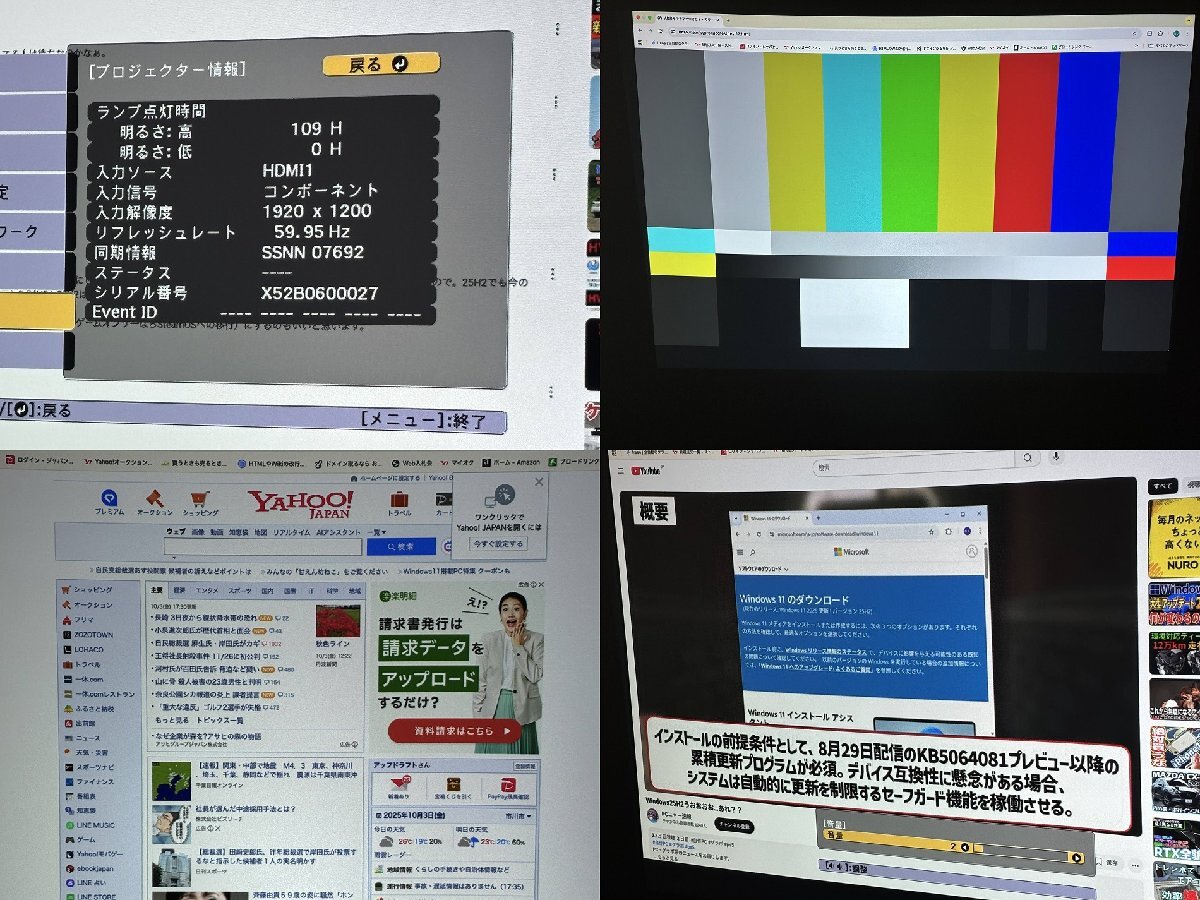Image resolution: width=1200 pixels, height=900 pixels.
Task: Expand the 一覧 dropdown above Yahoo search
Action: [378, 532]
